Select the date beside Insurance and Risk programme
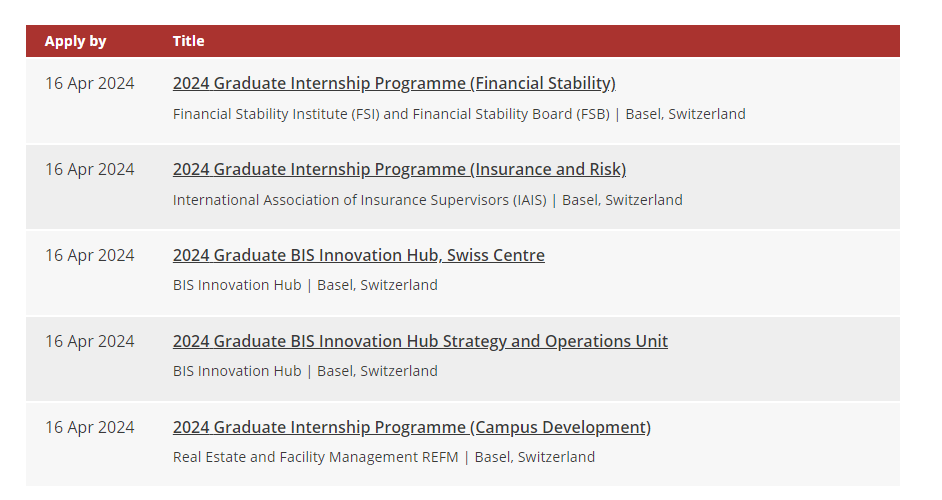Viewport: 942px width, 500px height. click(90, 169)
